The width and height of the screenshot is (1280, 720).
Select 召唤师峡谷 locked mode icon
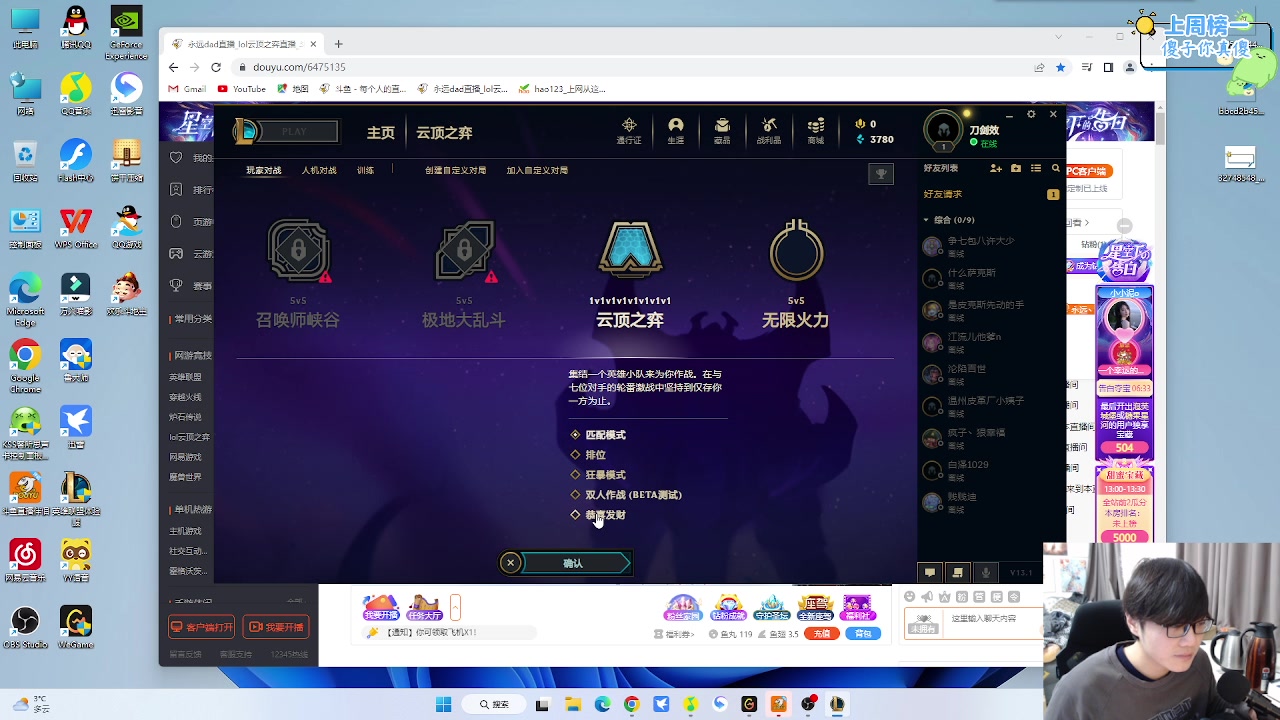[x=298, y=250]
